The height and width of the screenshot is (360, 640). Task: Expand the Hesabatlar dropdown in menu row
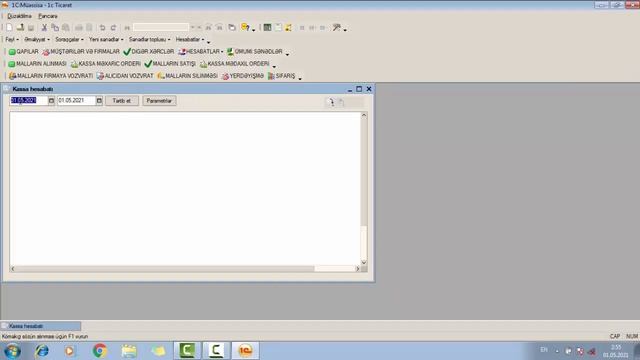tap(190, 40)
